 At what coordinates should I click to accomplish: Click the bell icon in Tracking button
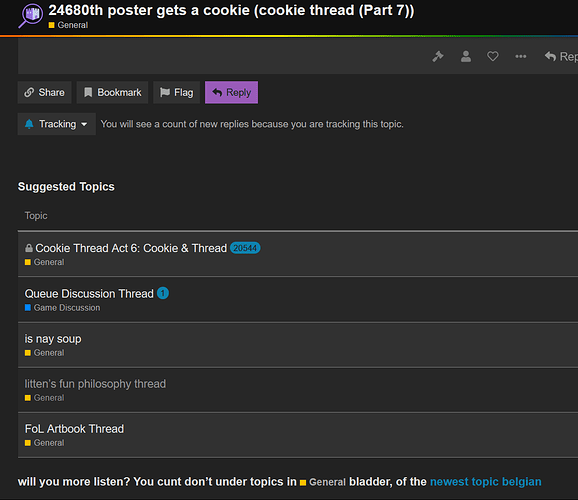[29, 124]
